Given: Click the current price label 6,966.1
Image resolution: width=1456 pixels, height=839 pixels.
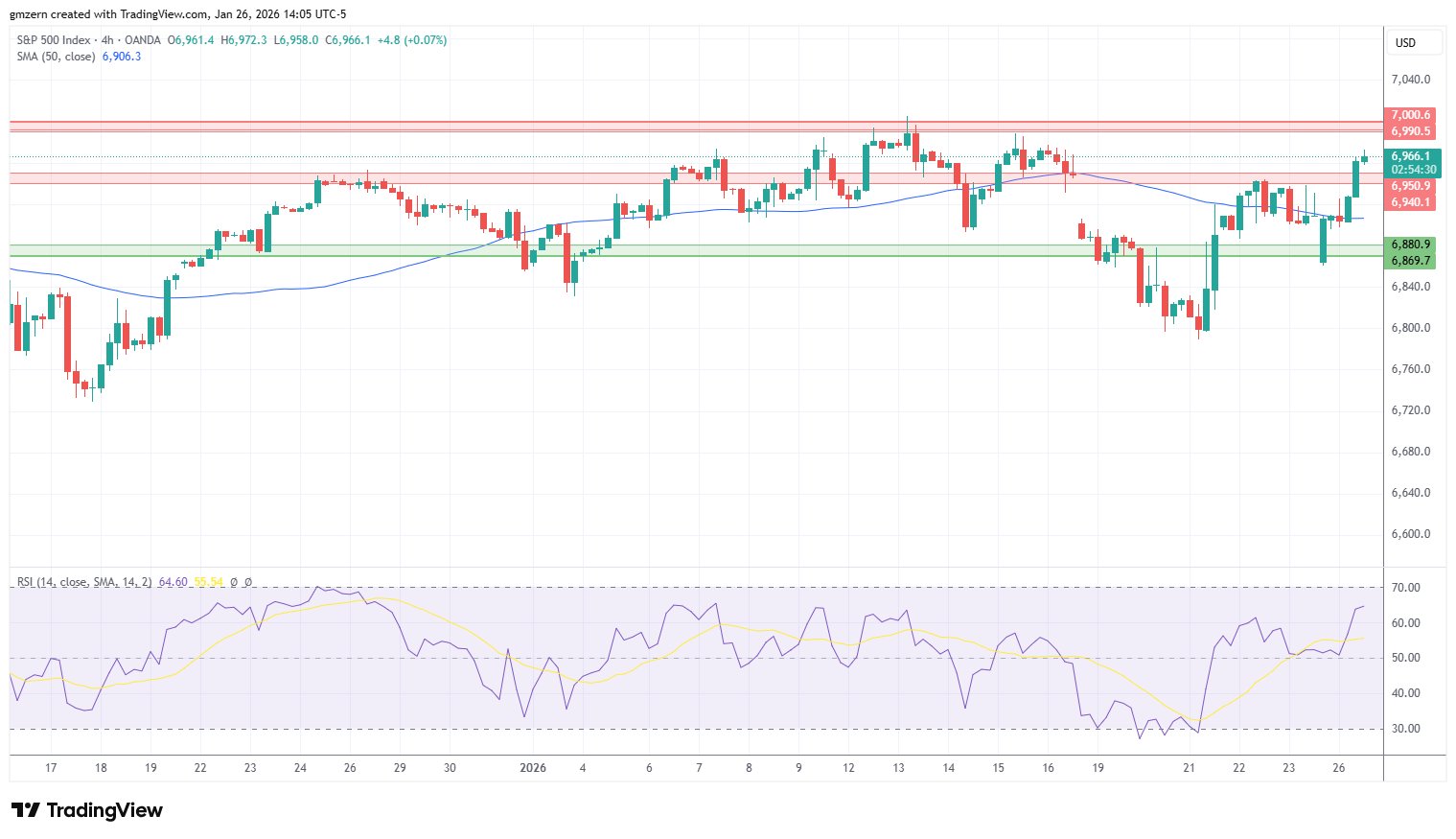Looking at the screenshot, I should (x=1411, y=156).
